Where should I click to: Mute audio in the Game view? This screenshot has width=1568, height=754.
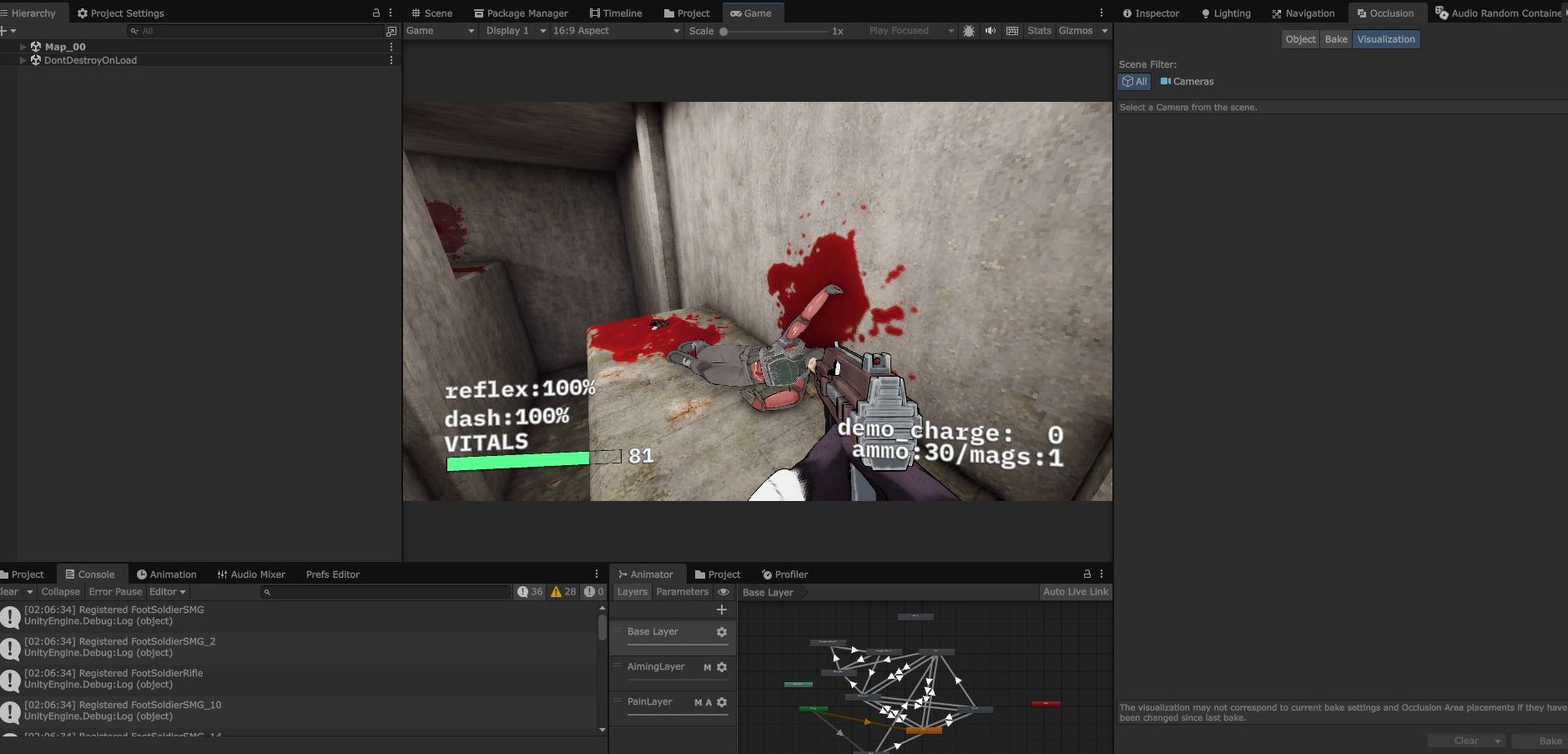[991, 31]
